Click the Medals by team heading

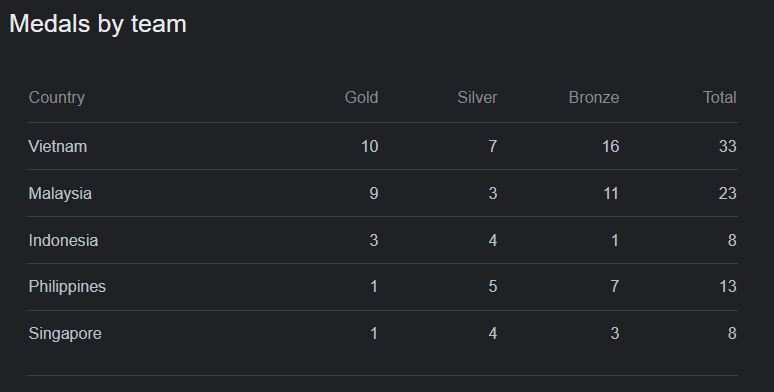point(98,24)
